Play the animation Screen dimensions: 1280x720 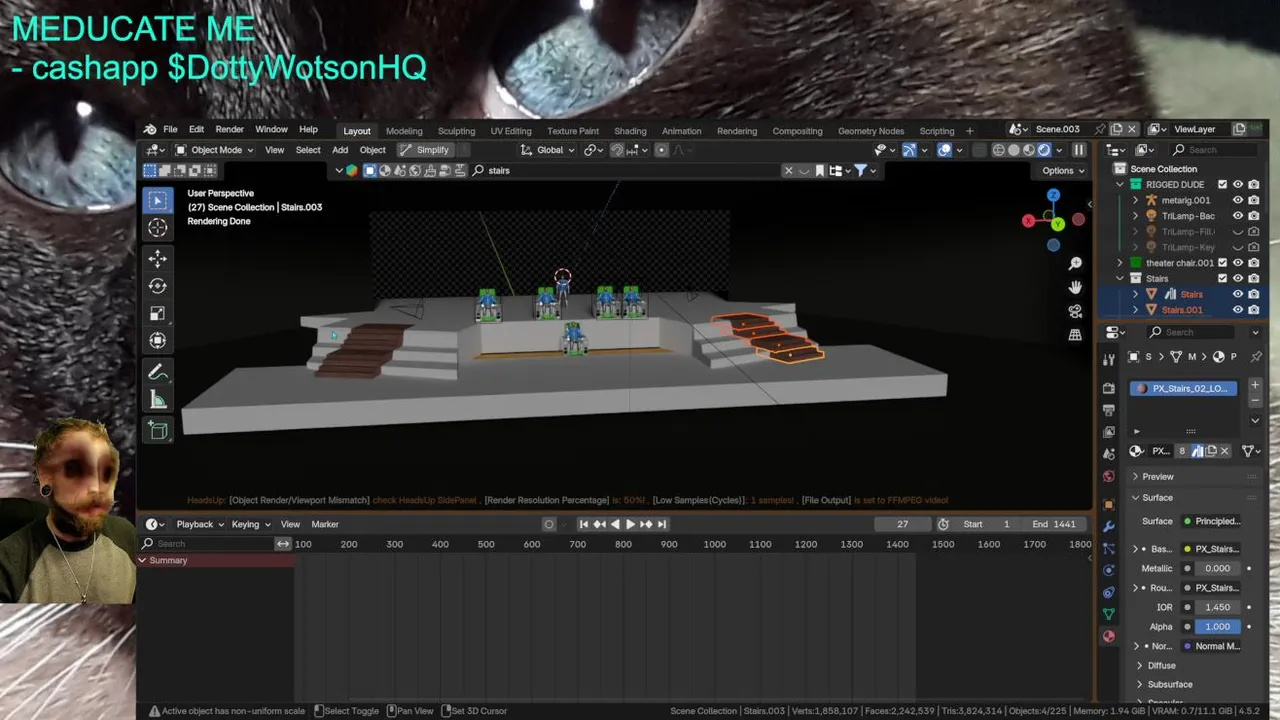pyautogui.click(x=630, y=524)
